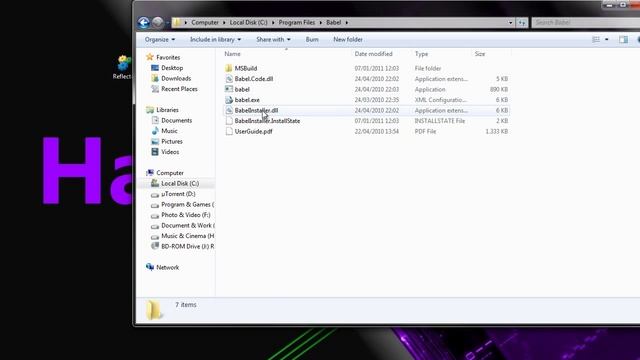
Task: Select µTorrent (D:) drive
Action: coord(178,194)
